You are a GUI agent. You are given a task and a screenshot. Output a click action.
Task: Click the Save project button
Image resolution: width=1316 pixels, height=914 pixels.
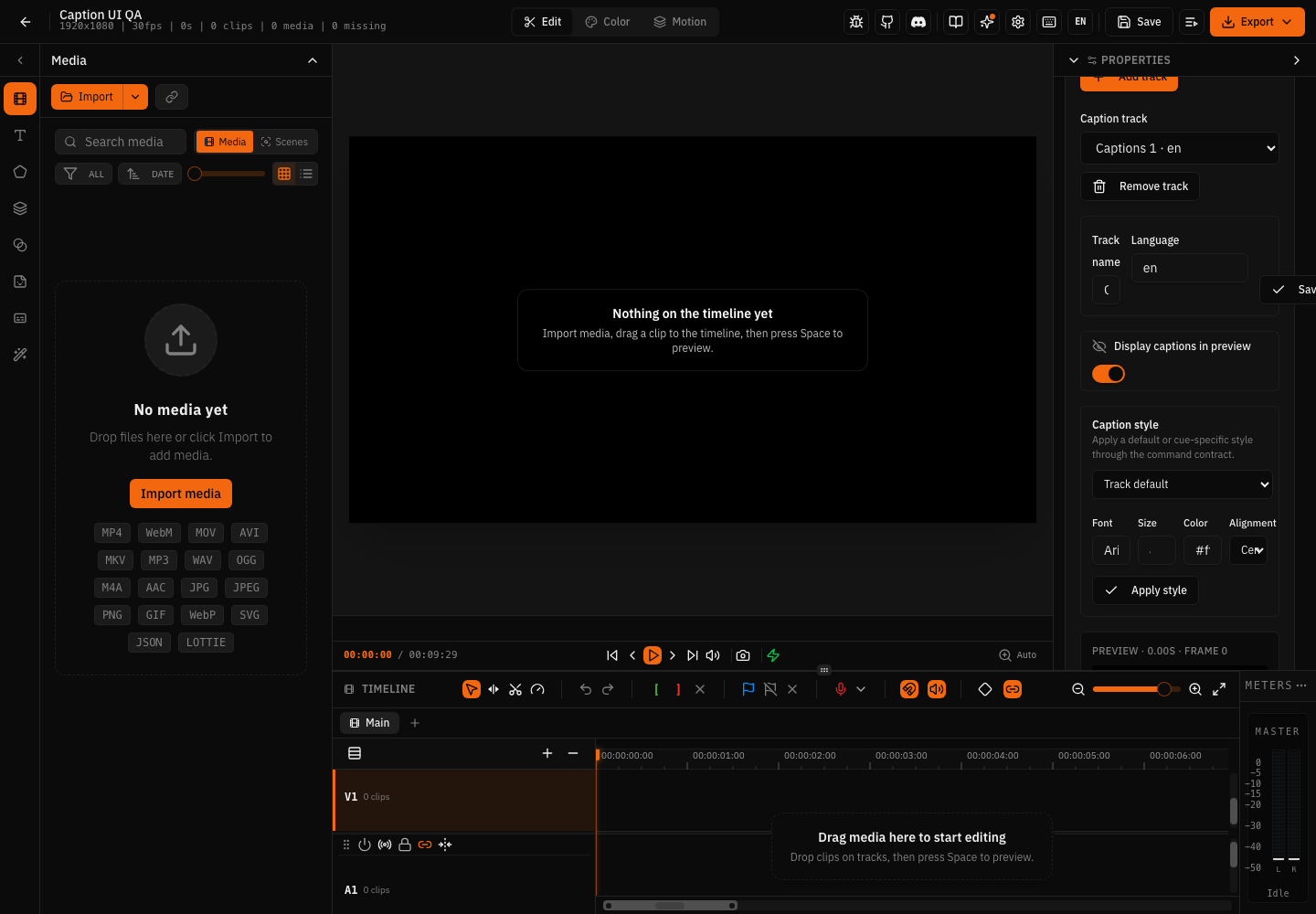tap(1140, 22)
